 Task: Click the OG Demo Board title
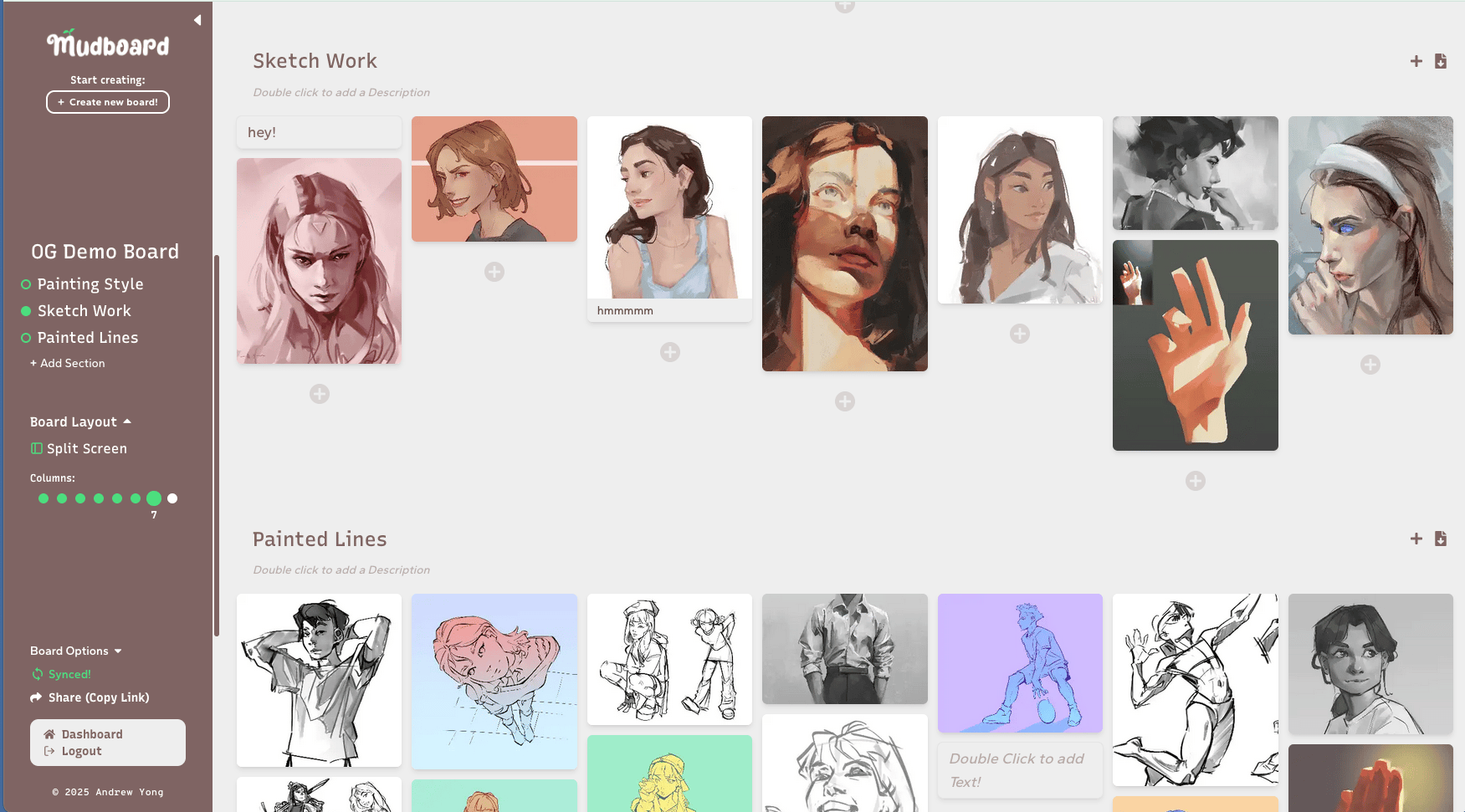(x=105, y=252)
